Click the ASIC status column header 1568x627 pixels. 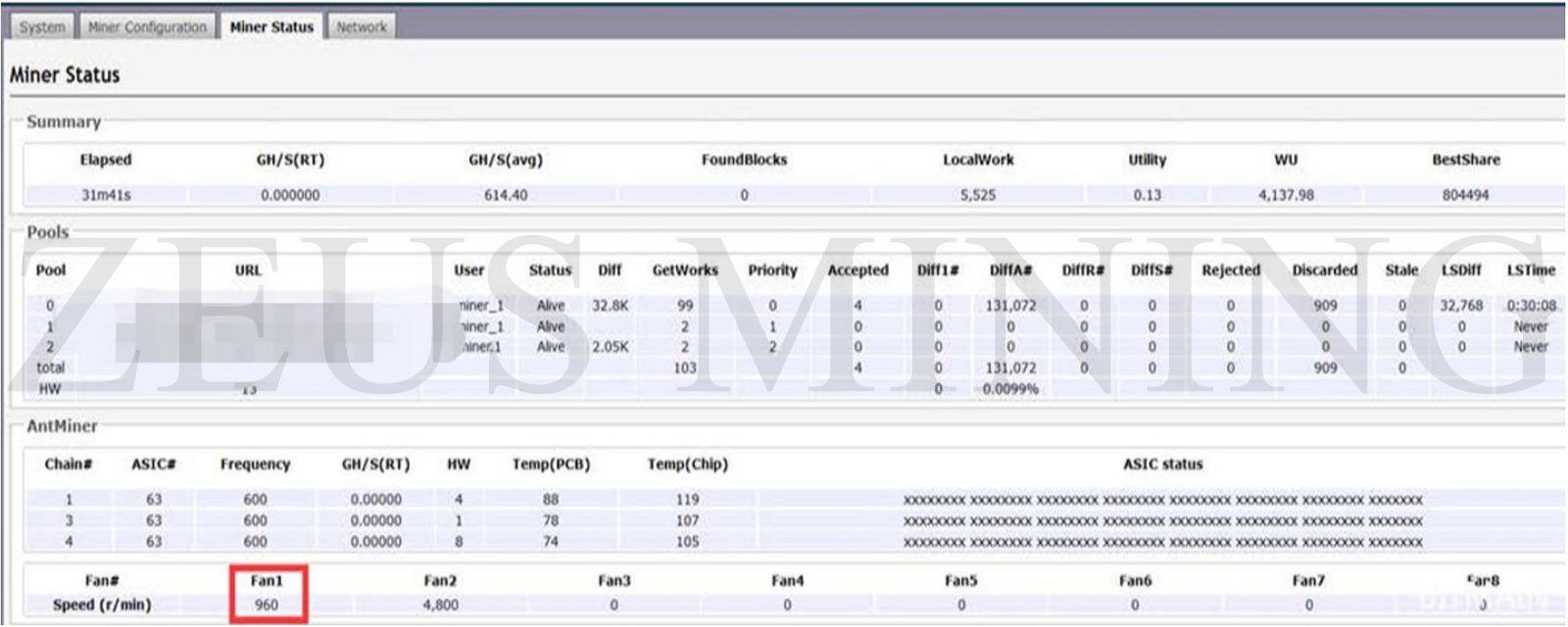coord(1162,464)
